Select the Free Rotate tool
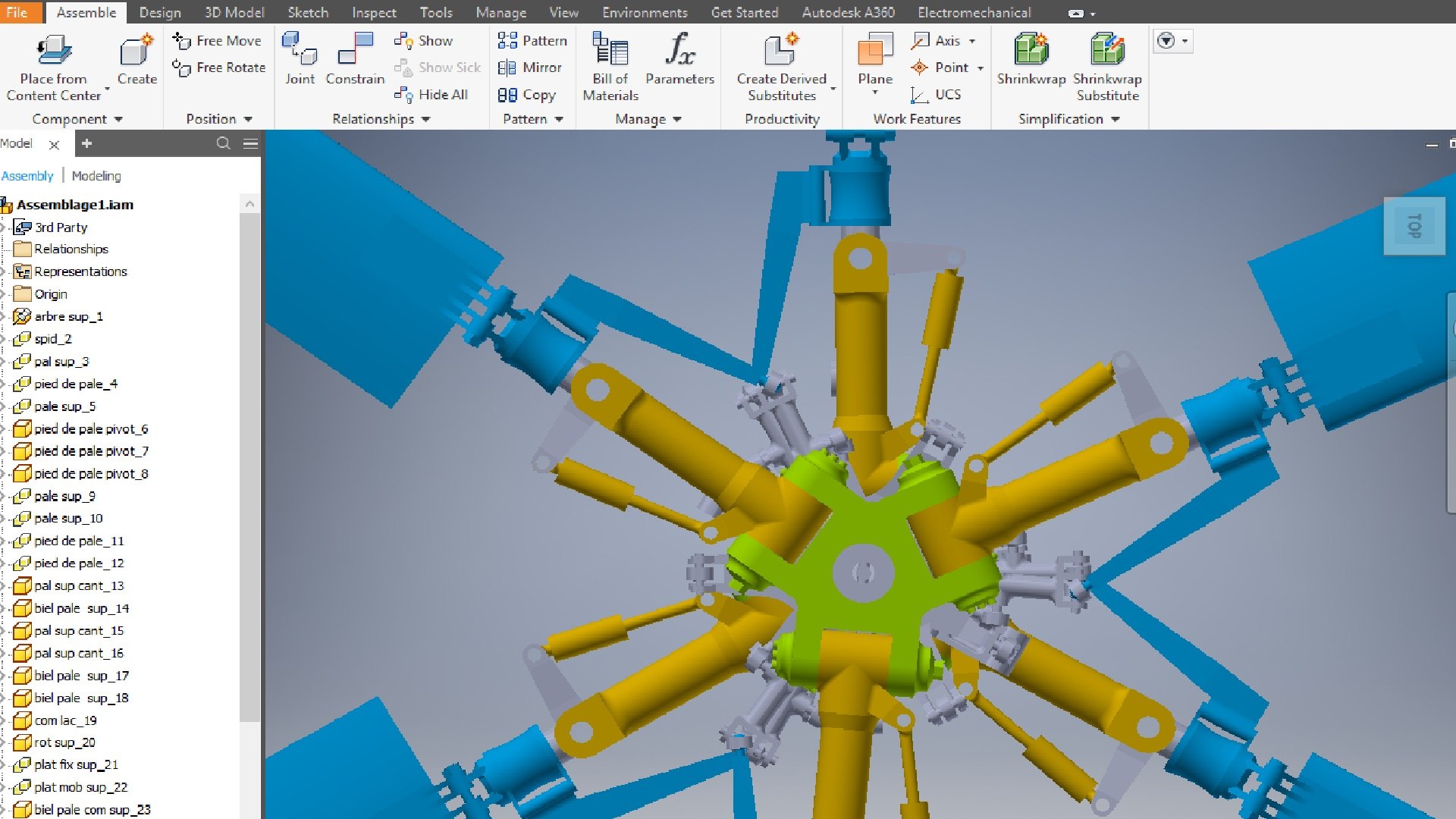The image size is (1456, 819). click(219, 67)
